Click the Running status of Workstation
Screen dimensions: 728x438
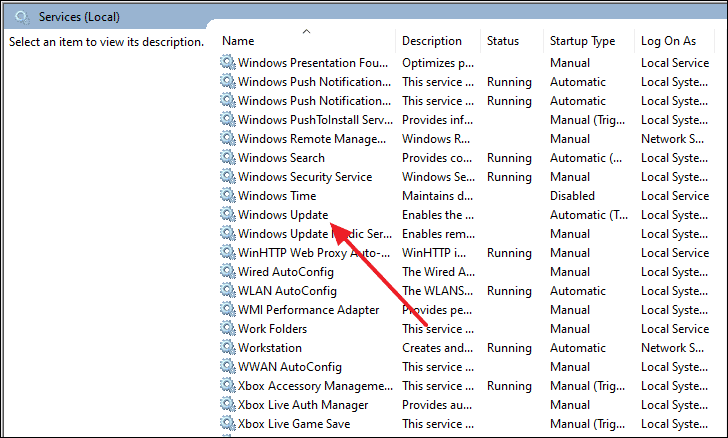click(x=509, y=347)
